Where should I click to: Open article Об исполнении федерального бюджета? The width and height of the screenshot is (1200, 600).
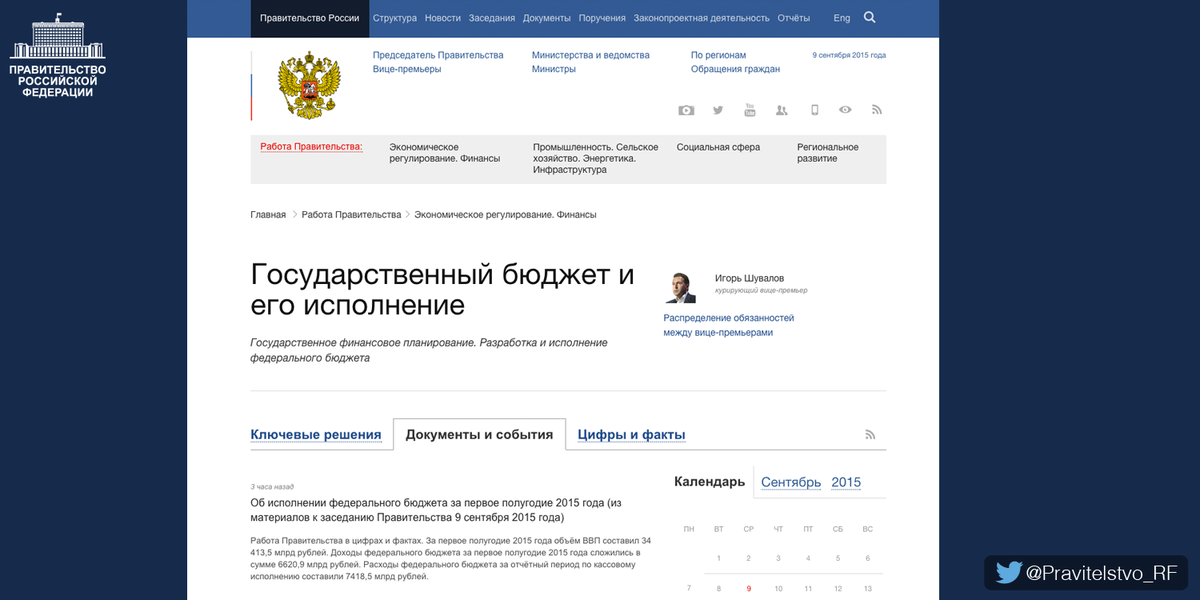(x=436, y=510)
